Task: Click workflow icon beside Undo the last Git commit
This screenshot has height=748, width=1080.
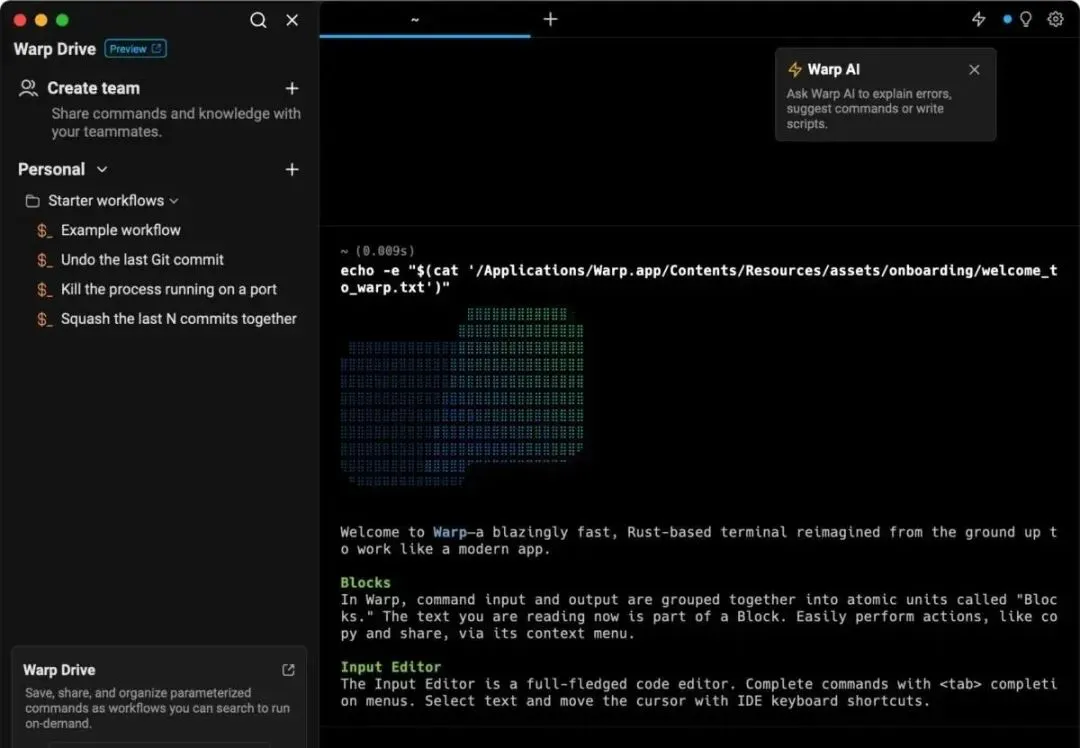Action: click(x=45, y=260)
